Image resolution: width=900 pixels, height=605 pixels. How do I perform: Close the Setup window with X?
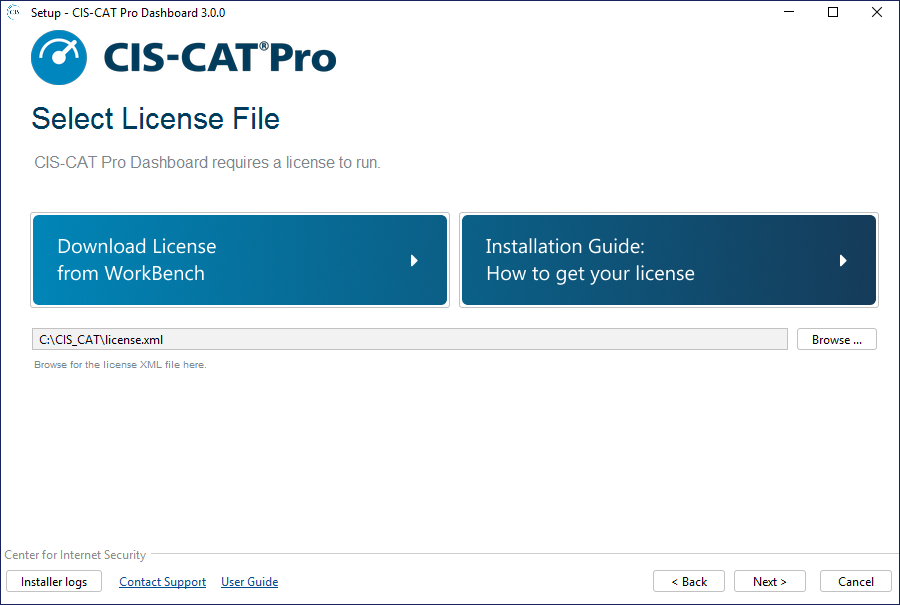pos(877,13)
